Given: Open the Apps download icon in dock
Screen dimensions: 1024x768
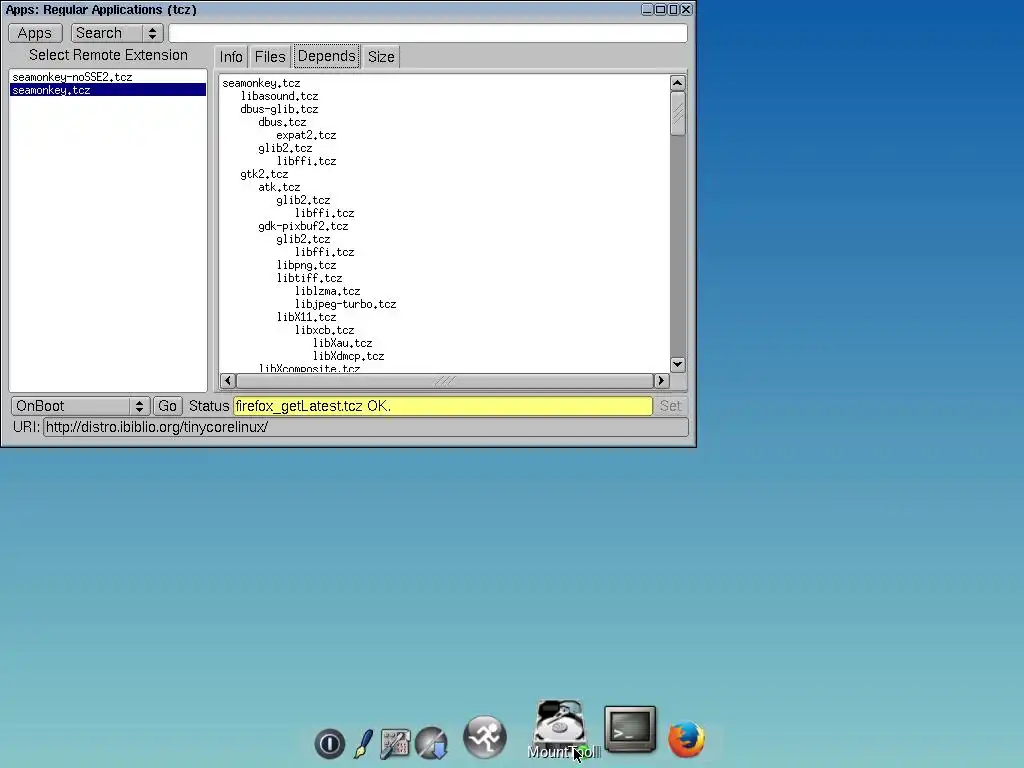Looking at the screenshot, I should click(x=431, y=743).
